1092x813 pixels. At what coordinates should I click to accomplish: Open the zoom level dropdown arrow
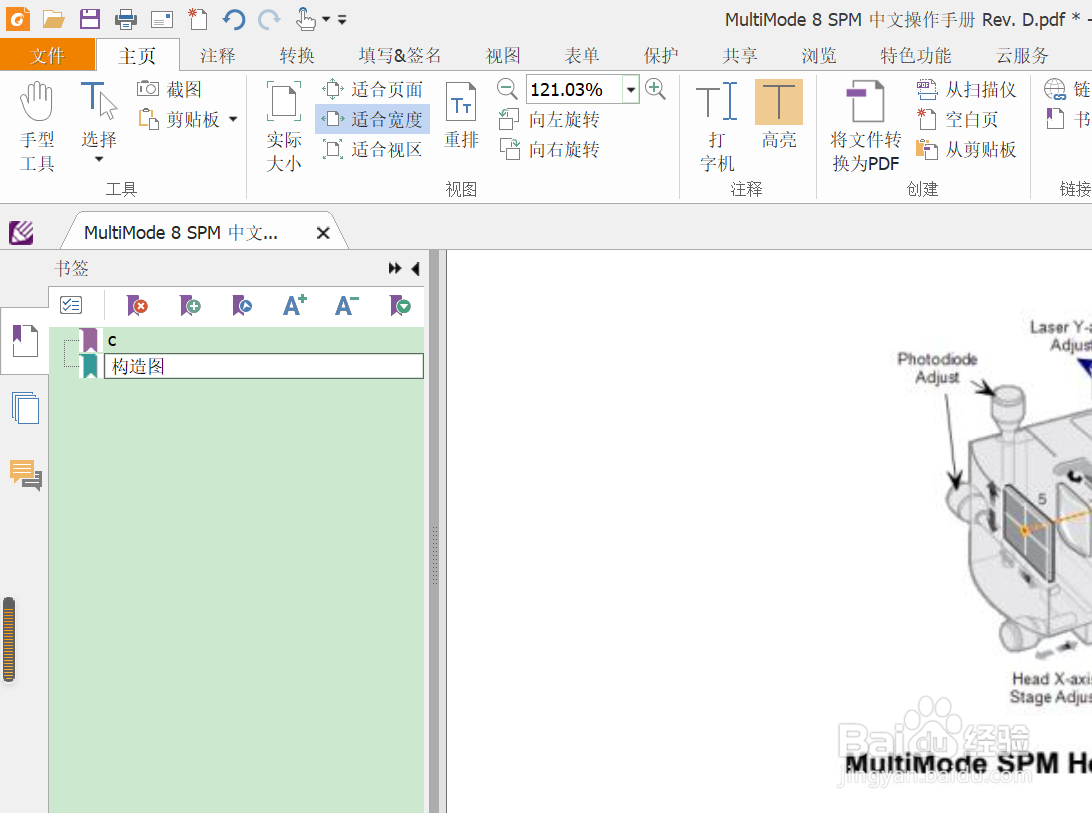click(x=631, y=89)
